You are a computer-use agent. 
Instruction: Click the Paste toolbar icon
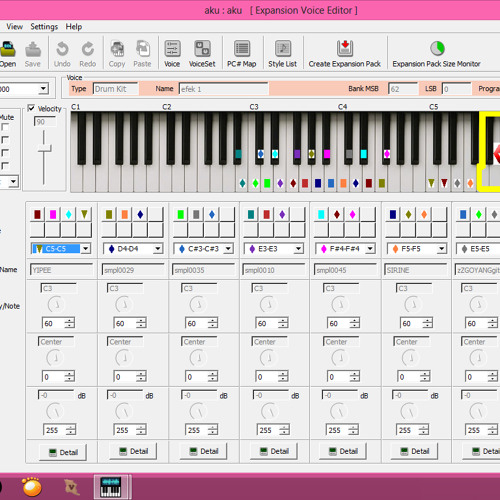click(142, 49)
